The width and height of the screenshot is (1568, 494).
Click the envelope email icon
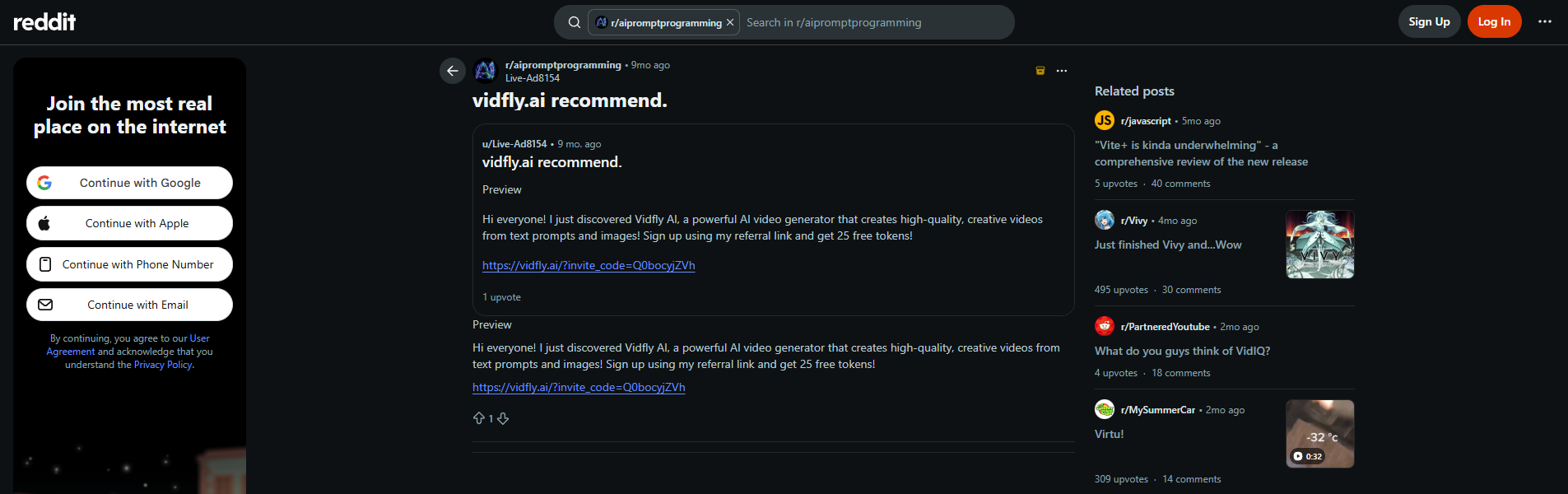coord(45,305)
